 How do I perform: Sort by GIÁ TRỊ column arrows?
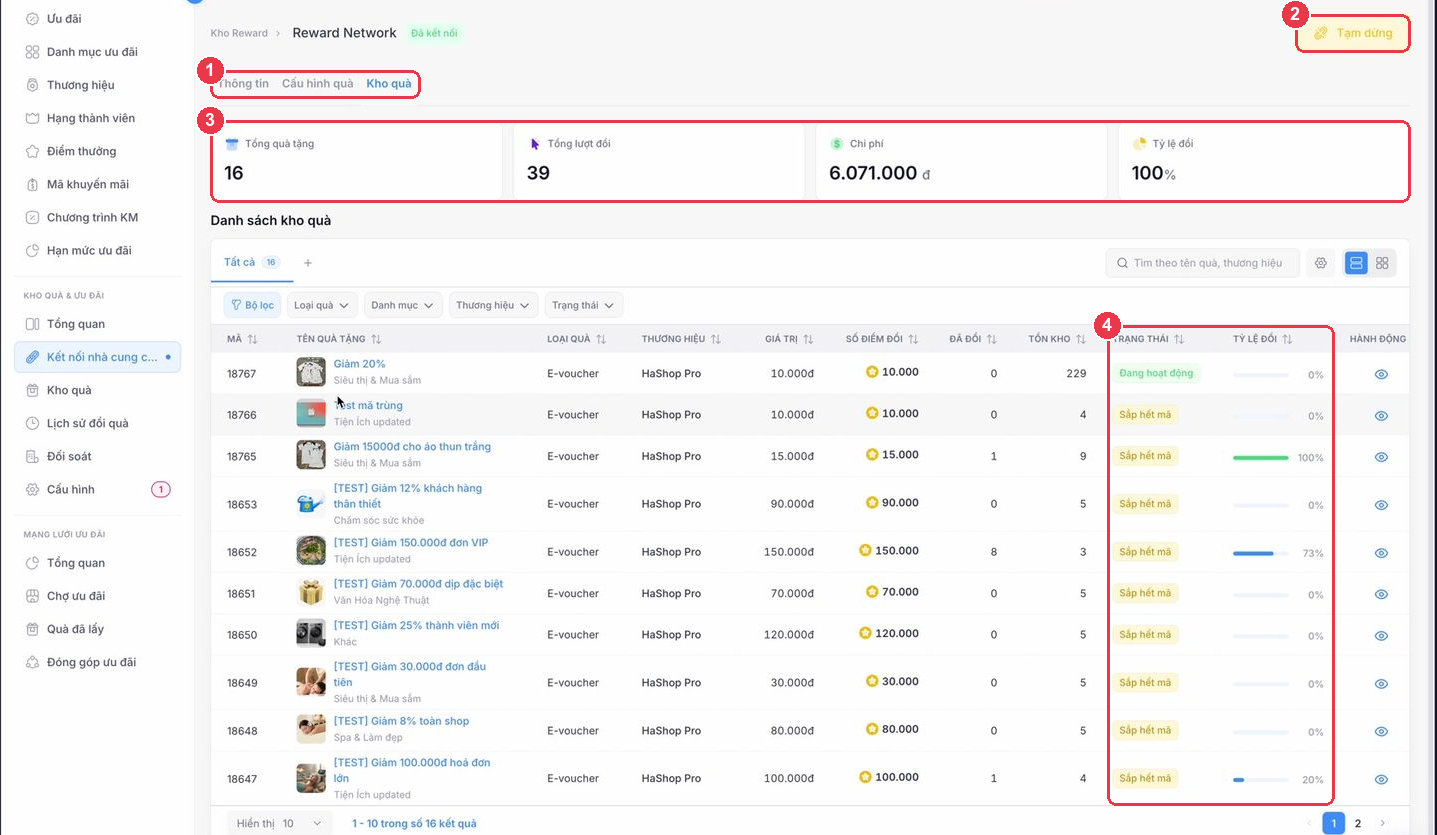[x=808, y=339]
